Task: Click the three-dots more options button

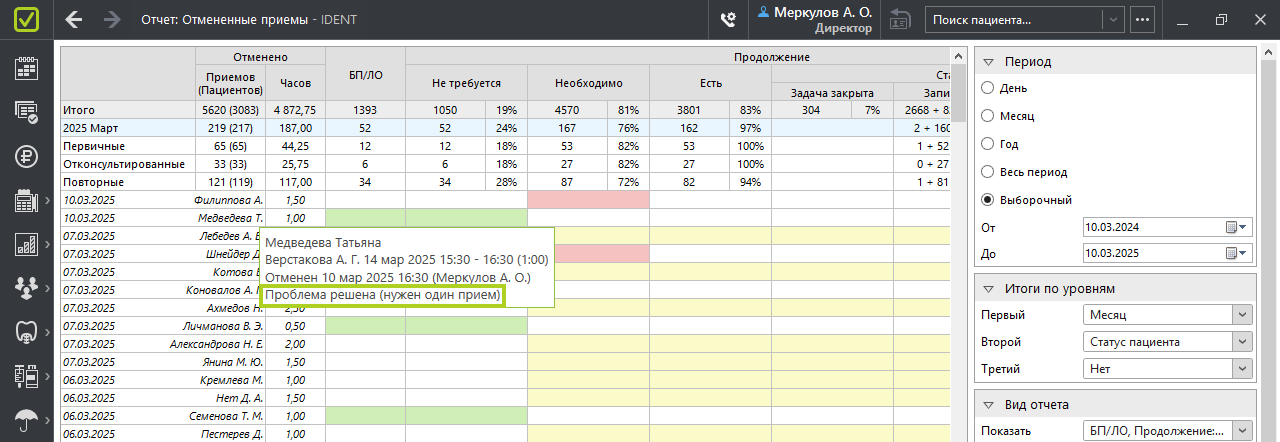Action: click(1142, 19)
